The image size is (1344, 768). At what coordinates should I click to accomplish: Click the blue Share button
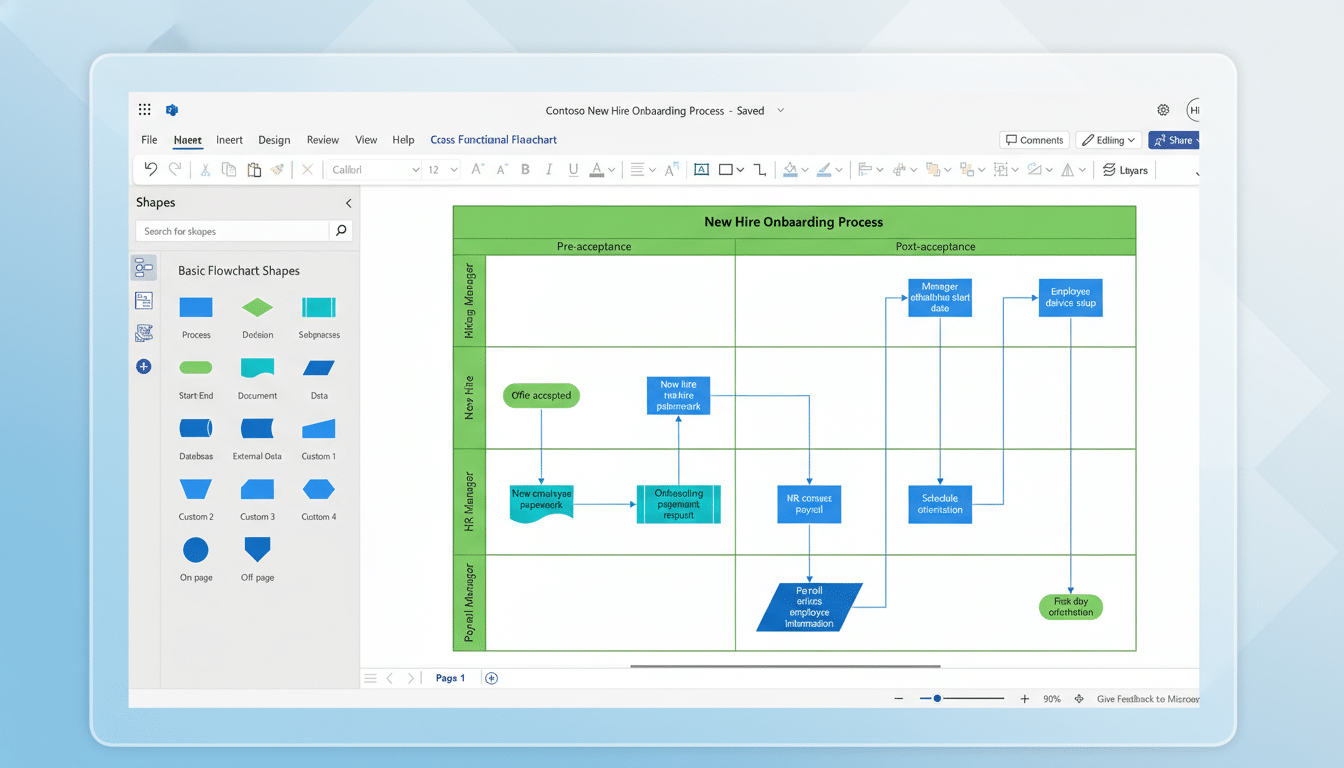1173,139
